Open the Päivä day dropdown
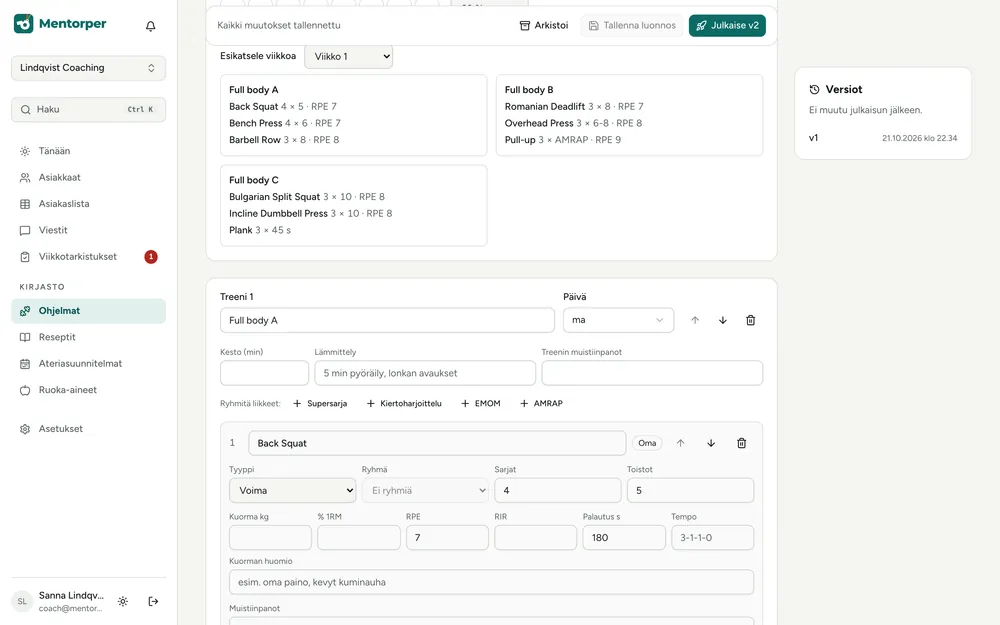Screen dimensions: 1000x625 click(x=619, y=320)
